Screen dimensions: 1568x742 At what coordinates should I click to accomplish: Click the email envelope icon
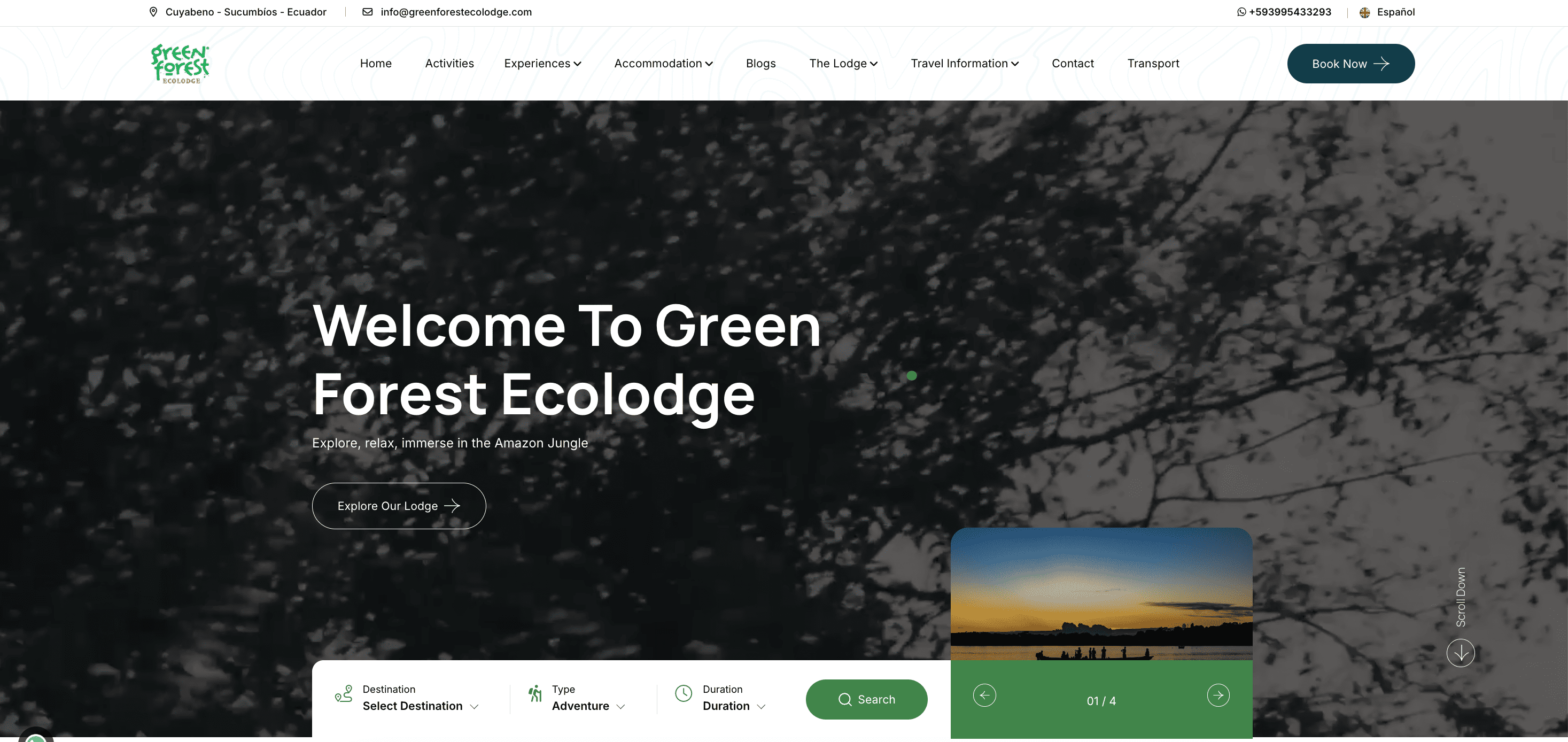point(367,12)
